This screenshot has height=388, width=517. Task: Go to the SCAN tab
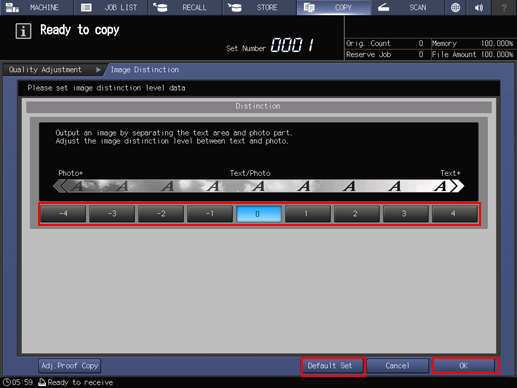pos(408,7)
